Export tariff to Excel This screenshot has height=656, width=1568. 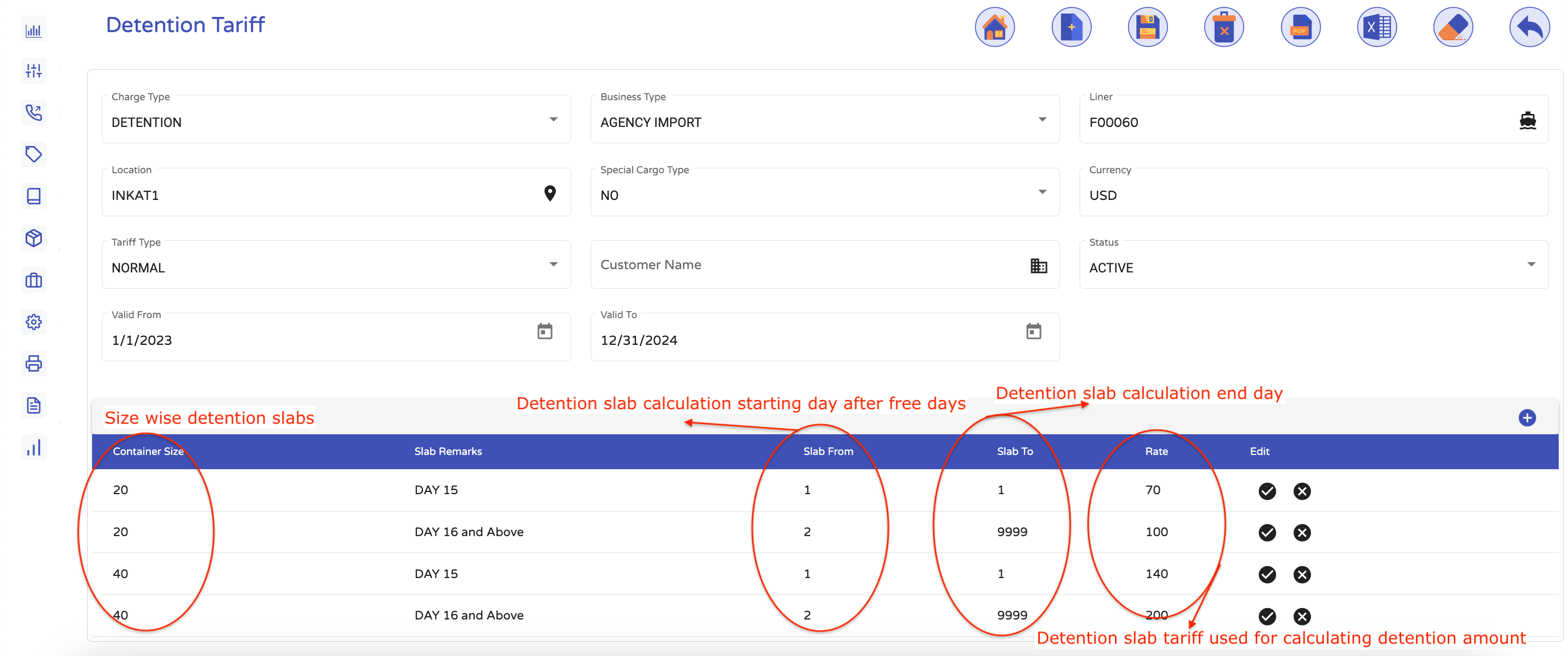click(x=1376, y=27)
